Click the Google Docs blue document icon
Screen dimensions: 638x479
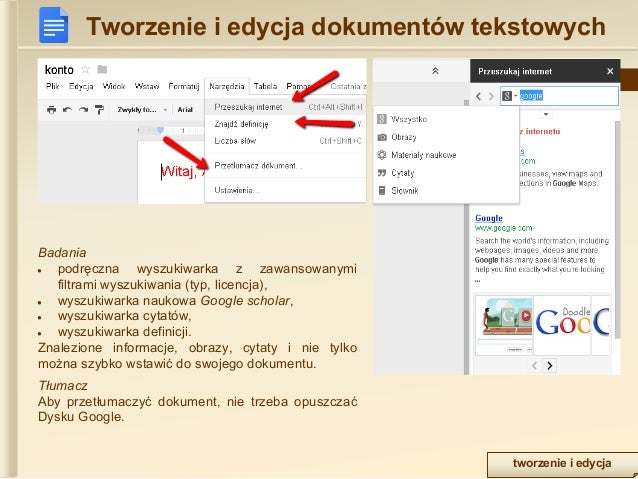click(54, 25)
